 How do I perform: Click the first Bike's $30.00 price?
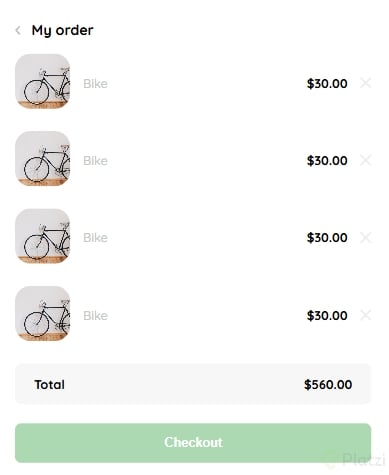click(x=327, y=84)
